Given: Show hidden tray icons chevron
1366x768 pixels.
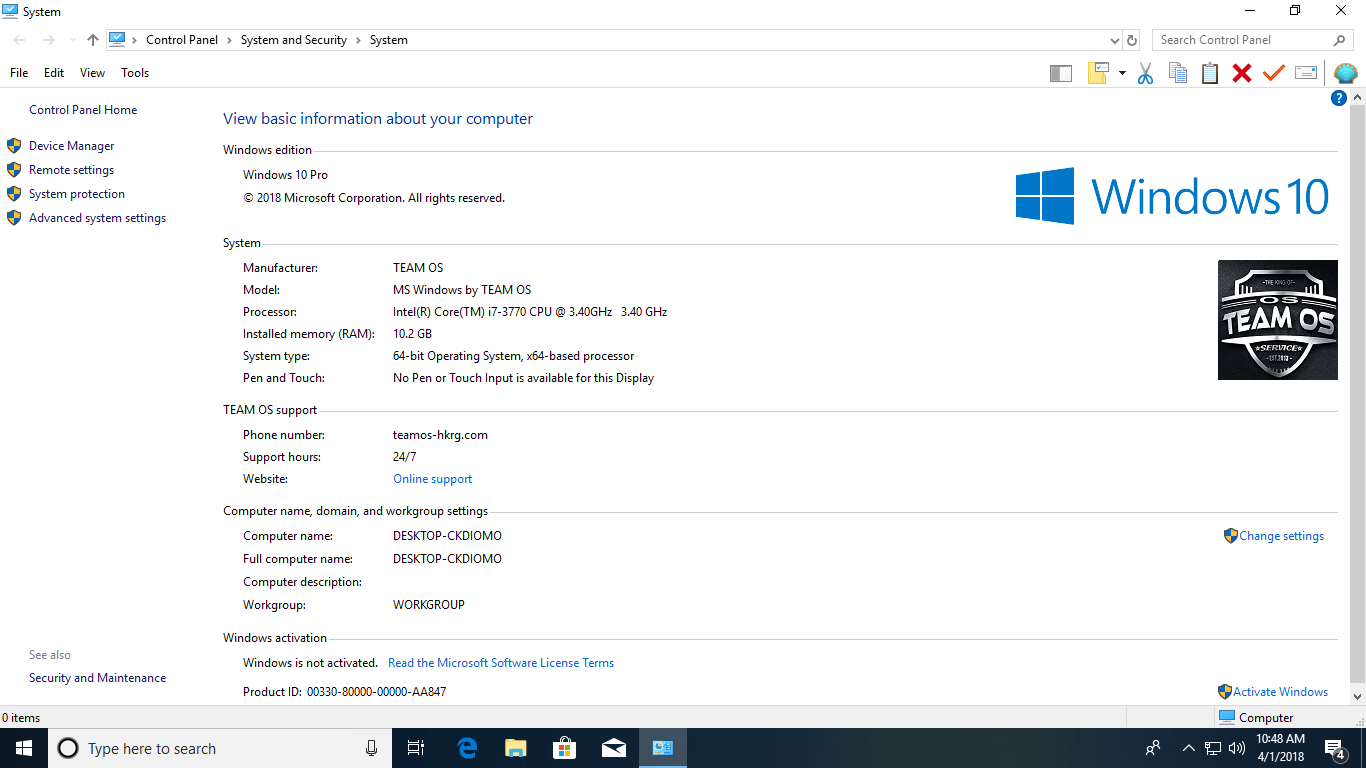Looking at the screenshot, I should point(1188,748).
